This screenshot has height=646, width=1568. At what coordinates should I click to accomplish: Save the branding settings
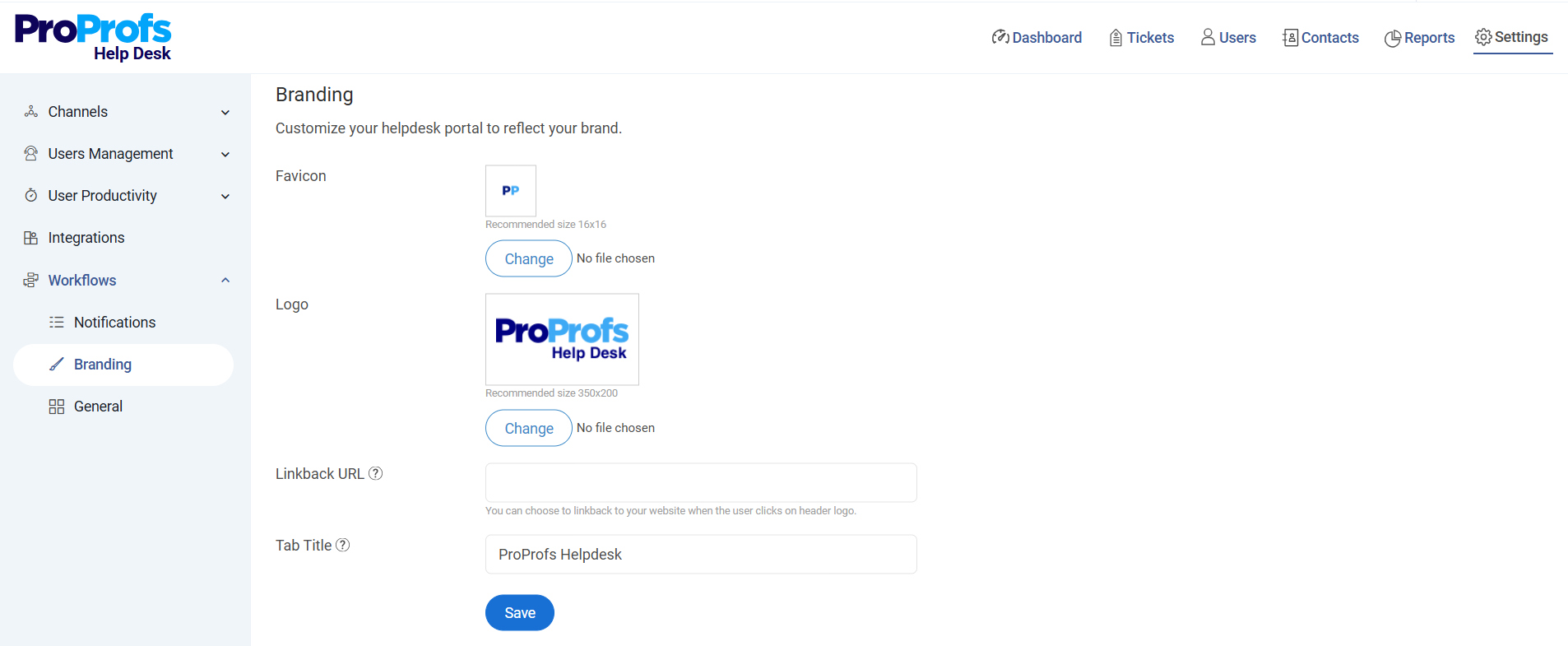tap(519, 613)
